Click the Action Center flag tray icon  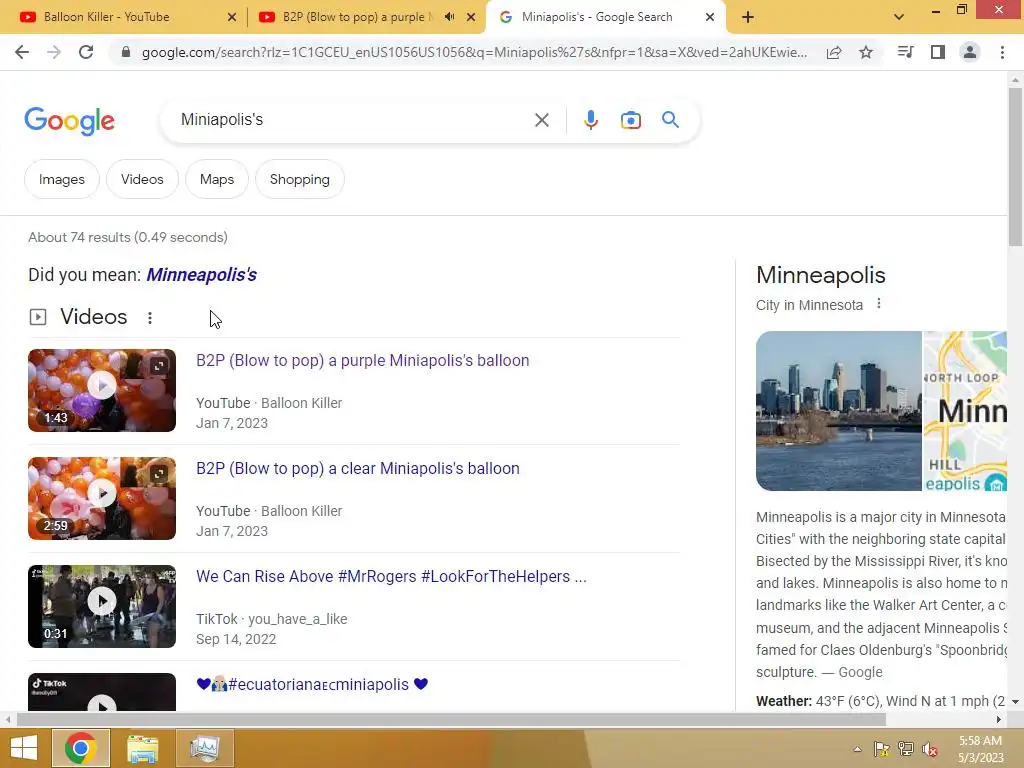click(881, 749)
